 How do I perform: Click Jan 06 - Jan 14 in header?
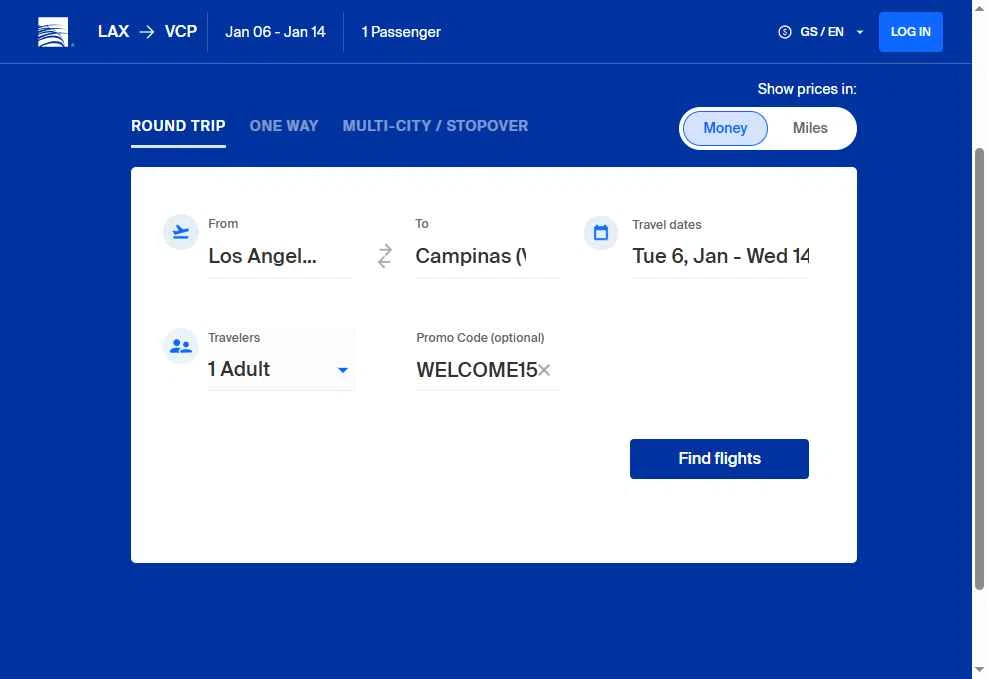[x=275, y=31]
